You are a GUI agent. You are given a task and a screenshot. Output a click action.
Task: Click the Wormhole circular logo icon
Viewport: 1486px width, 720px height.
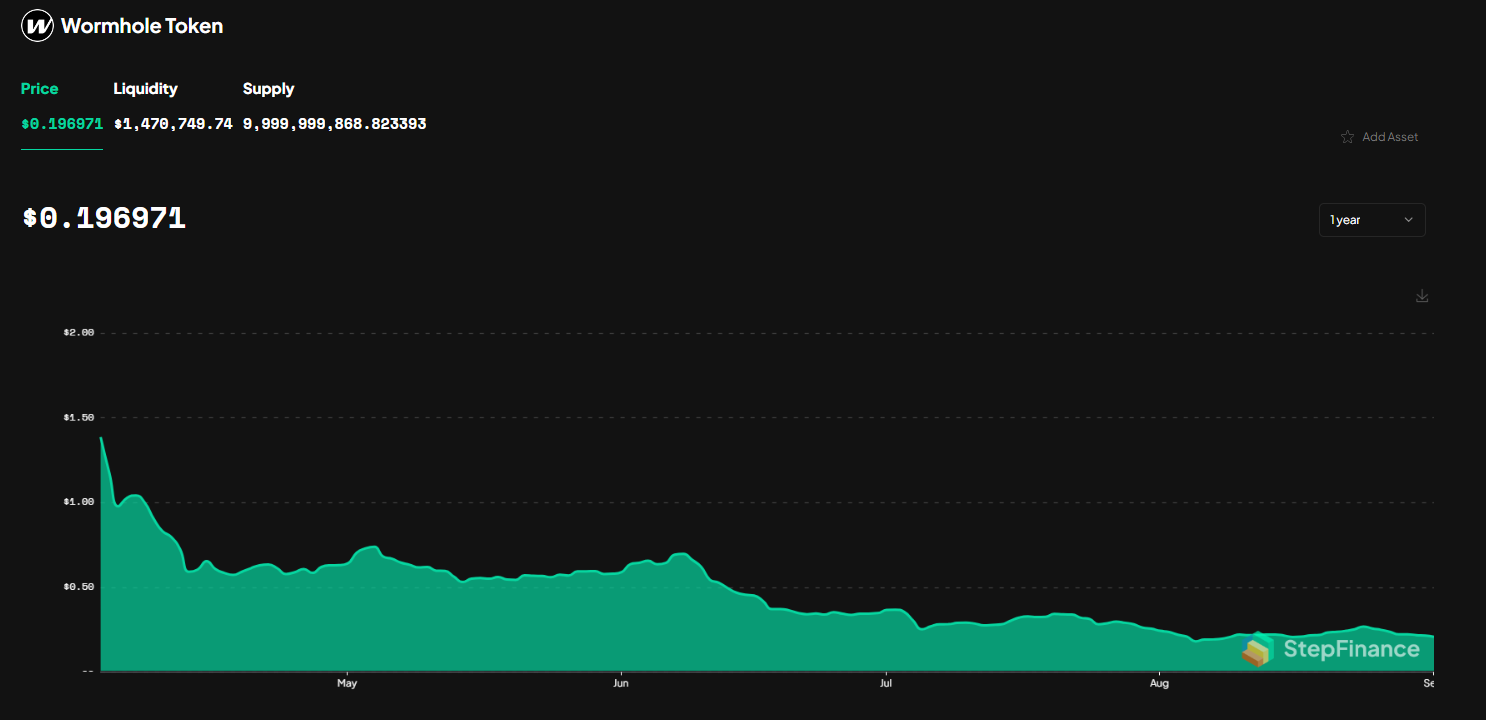click(37, 26)
